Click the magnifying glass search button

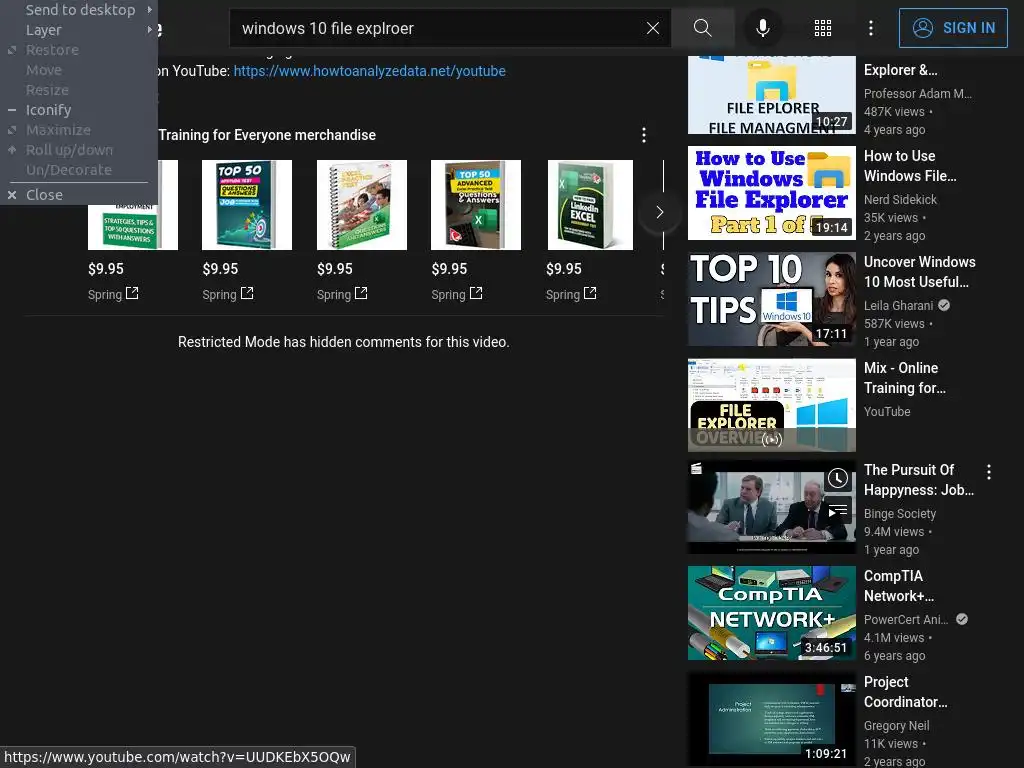703,28
